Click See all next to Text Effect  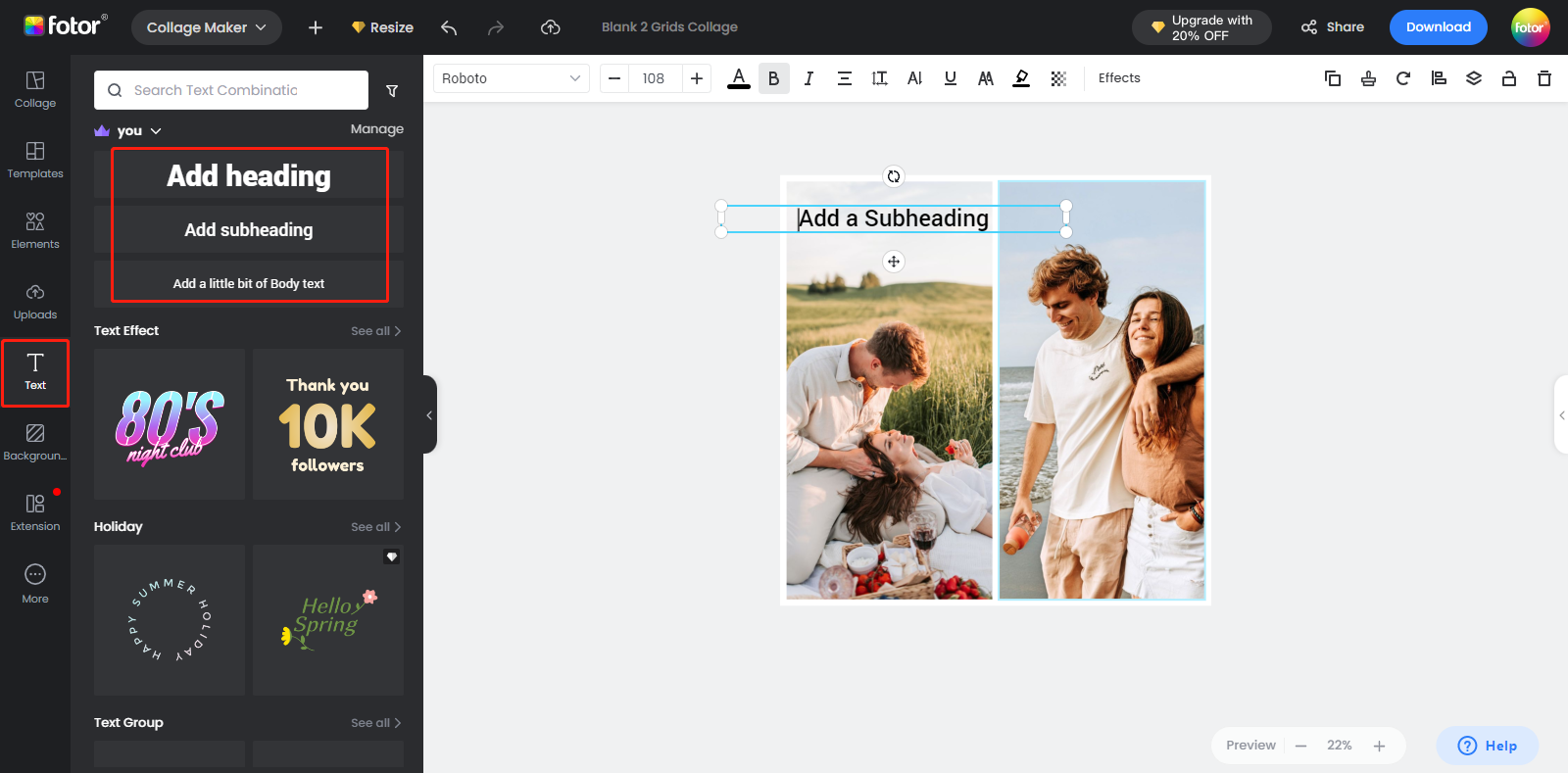[375, 331]
